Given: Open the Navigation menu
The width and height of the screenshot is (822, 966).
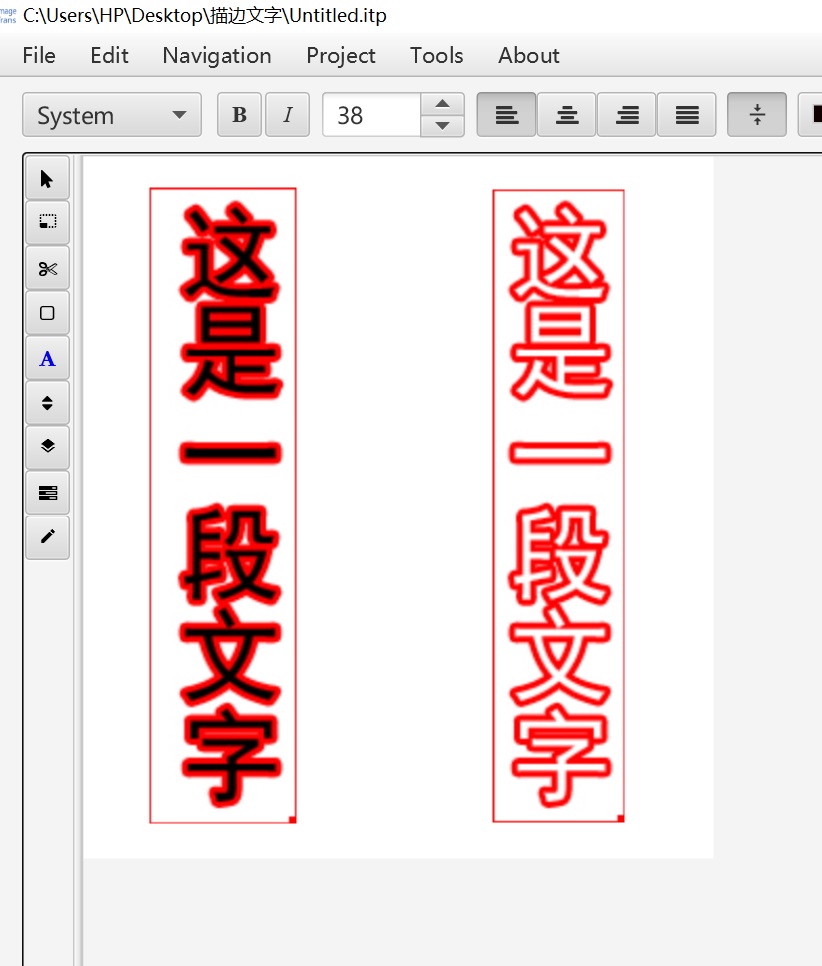Looking at the screenshot, I should coord(216,55).
